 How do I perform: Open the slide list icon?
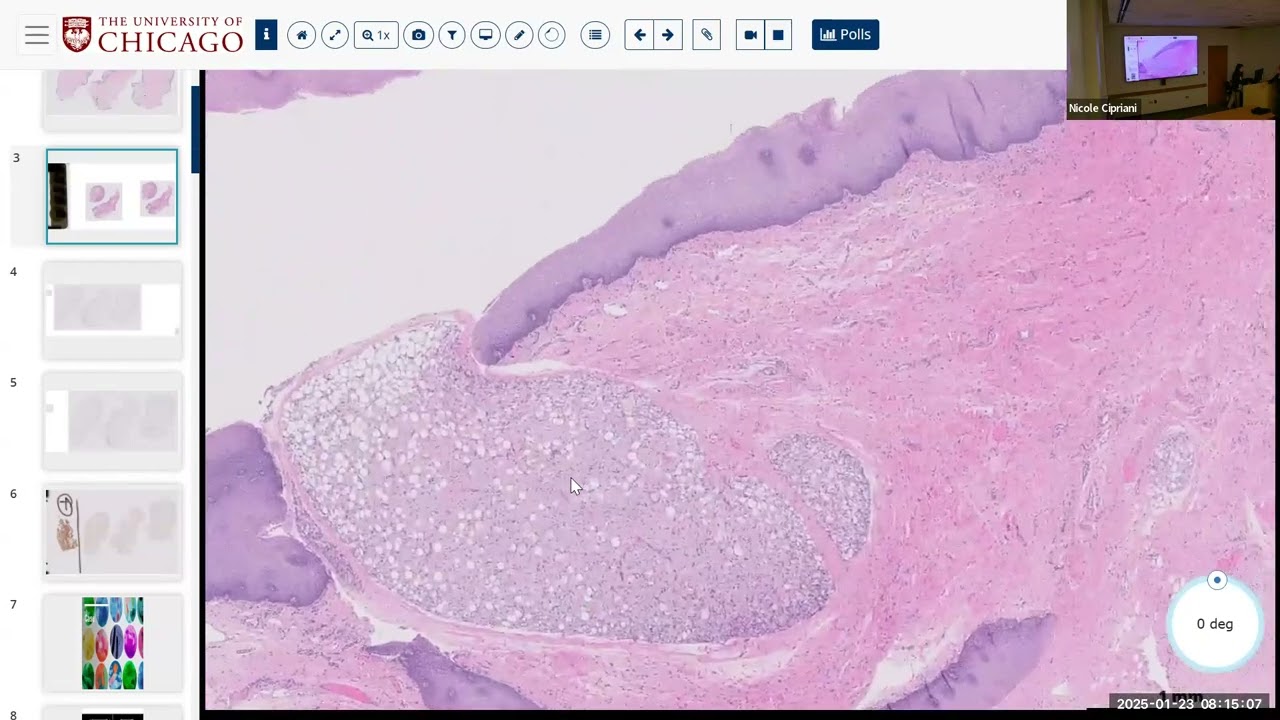[x=595, y=35]
